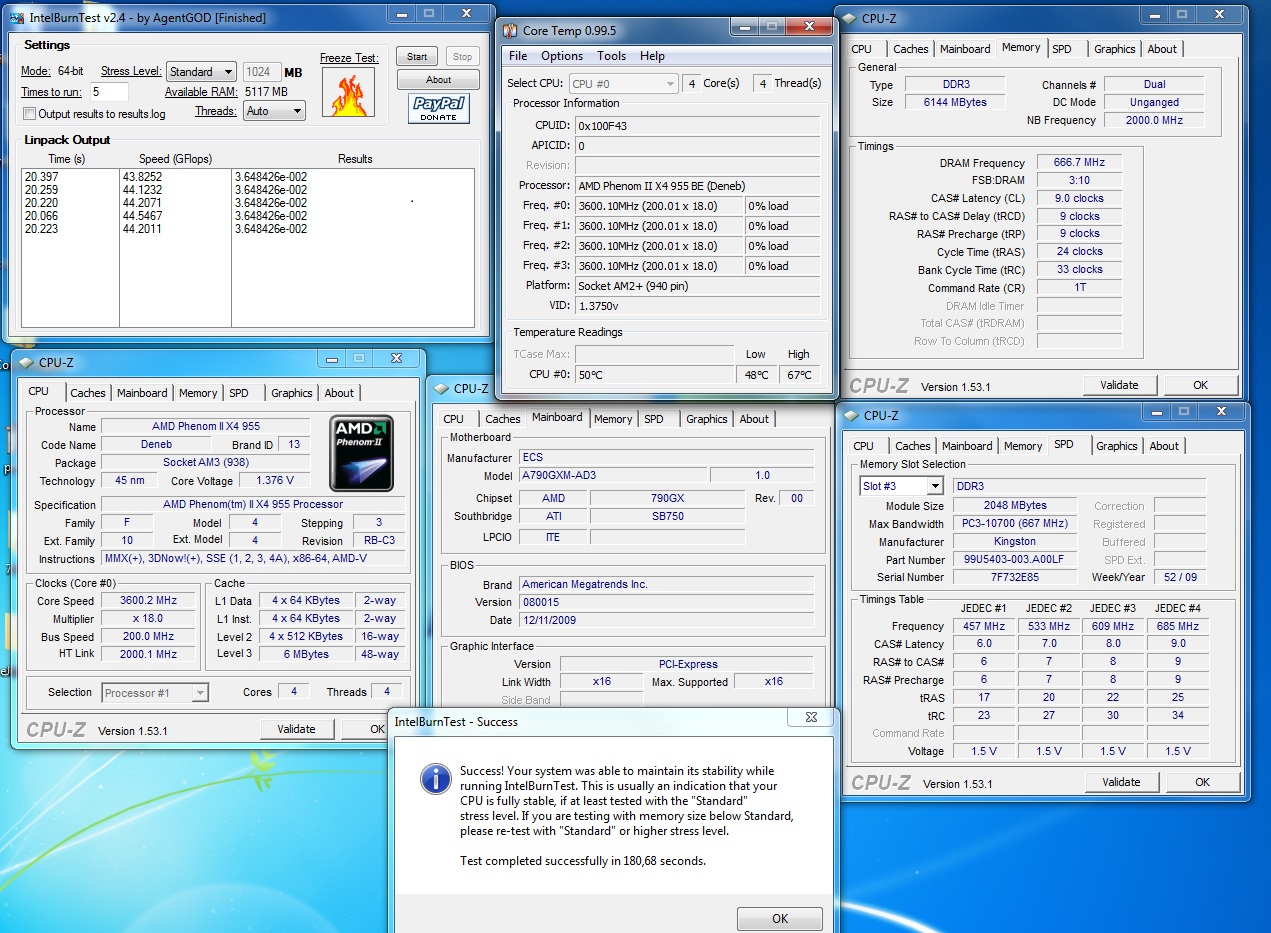Switch to Graphics tab in CPU-Z CPU window

[292, 393]
